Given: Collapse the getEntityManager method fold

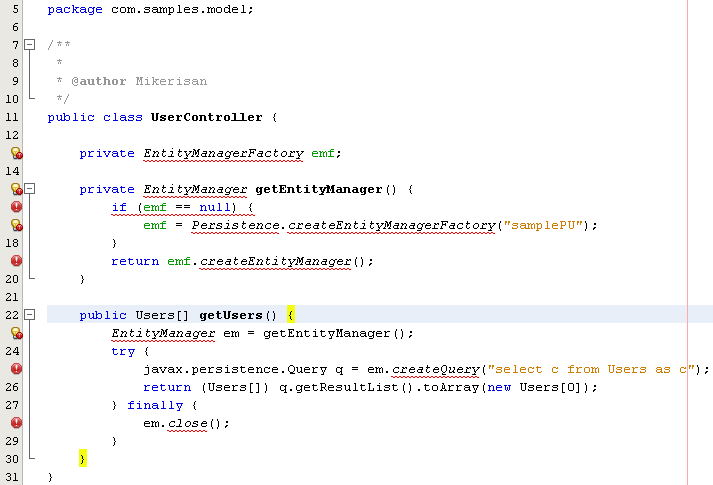Looking at the screenshot, I should (x=30, y=189).
